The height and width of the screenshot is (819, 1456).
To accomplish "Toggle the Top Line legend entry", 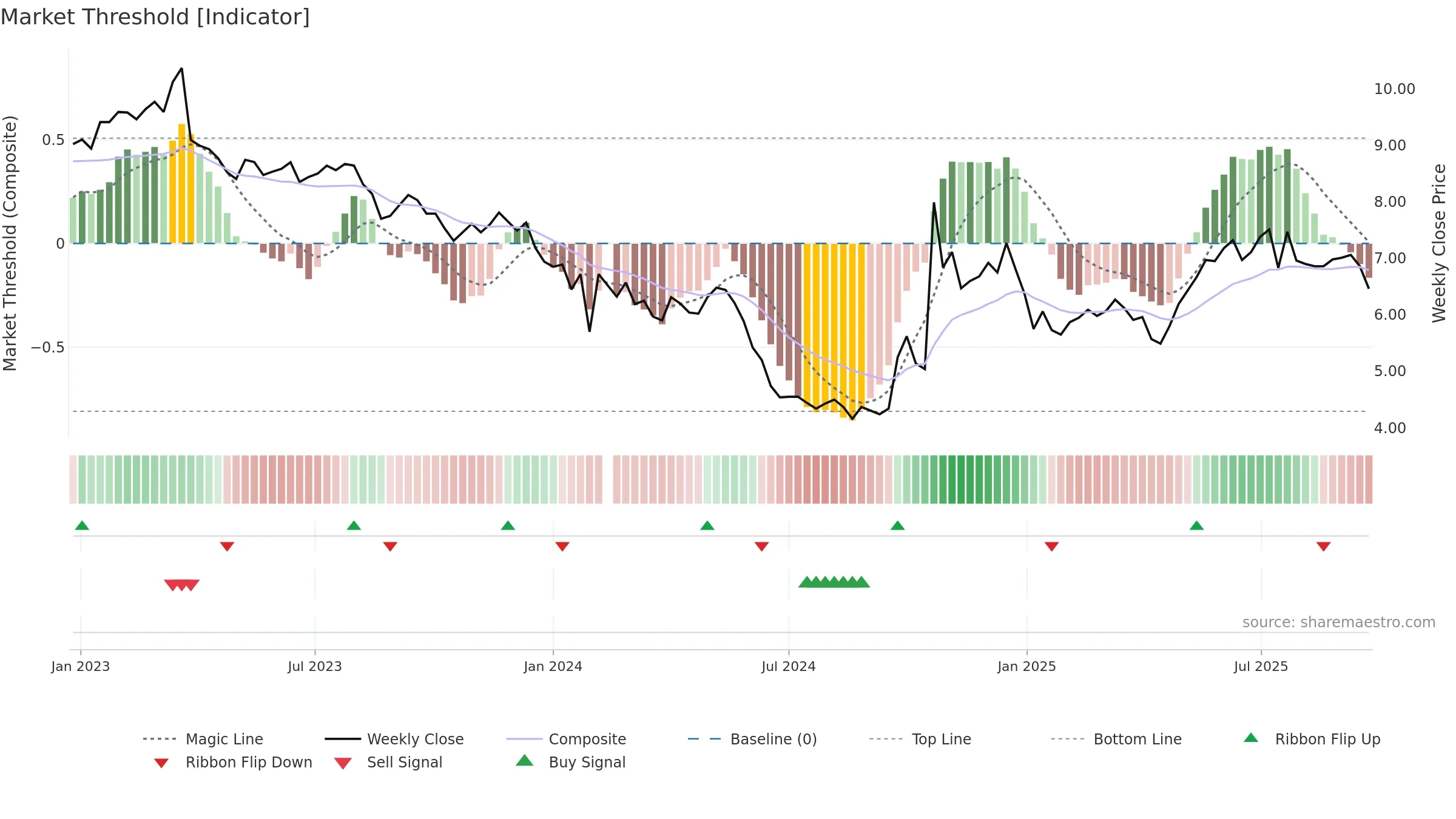I will pos(920,739).
